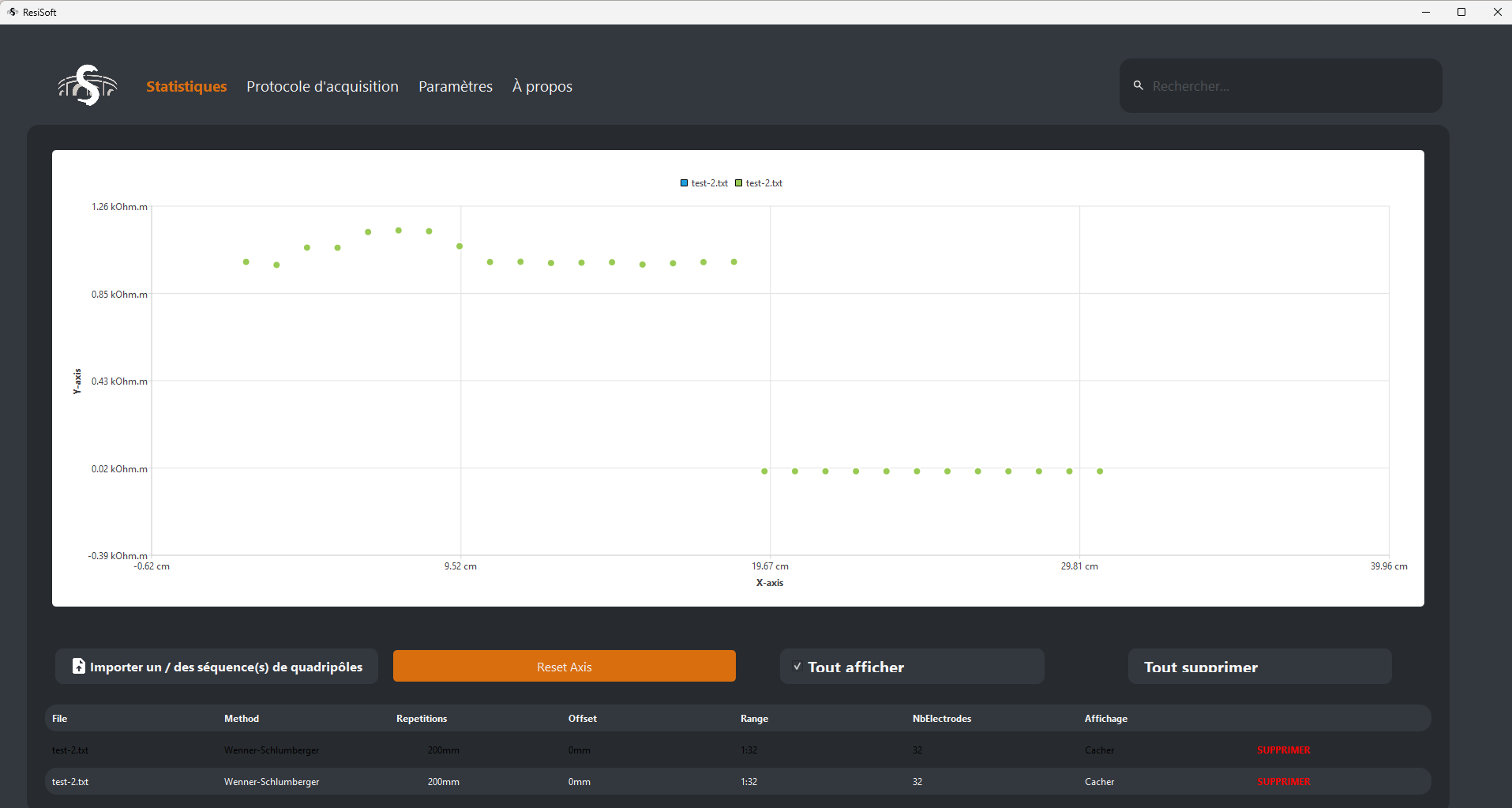Click the blue test-2.txt legend swatch

pyautogui.click(x=685, y=183)
